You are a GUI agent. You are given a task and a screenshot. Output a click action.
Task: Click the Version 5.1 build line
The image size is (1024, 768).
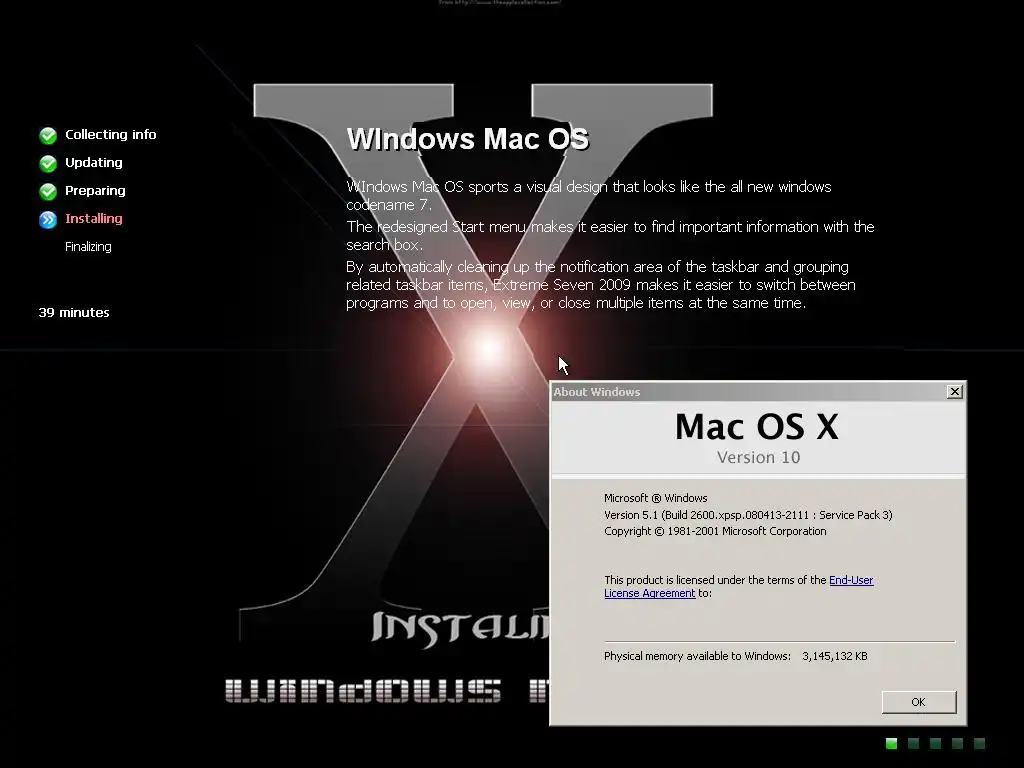748,515
